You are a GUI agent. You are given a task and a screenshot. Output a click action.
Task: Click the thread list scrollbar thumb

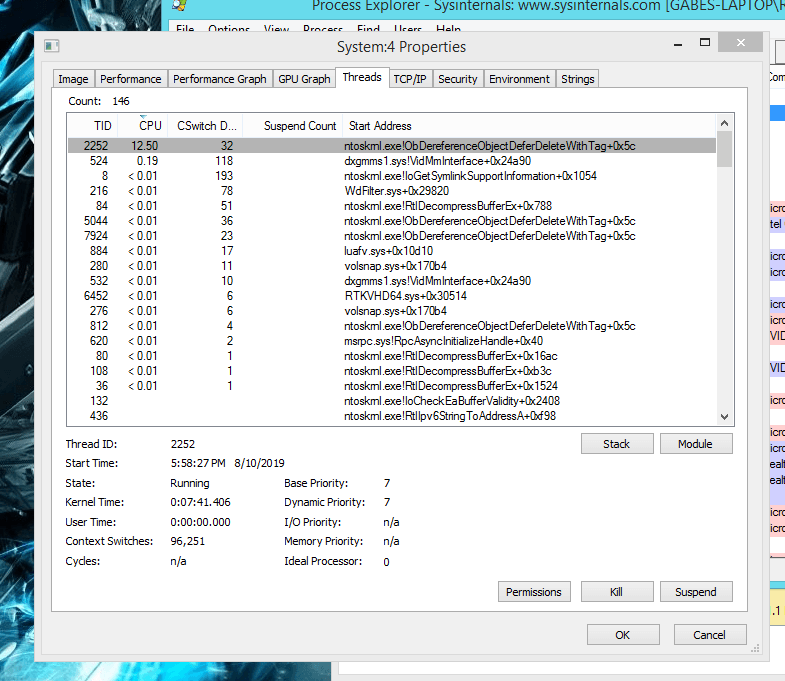point(724,149)
